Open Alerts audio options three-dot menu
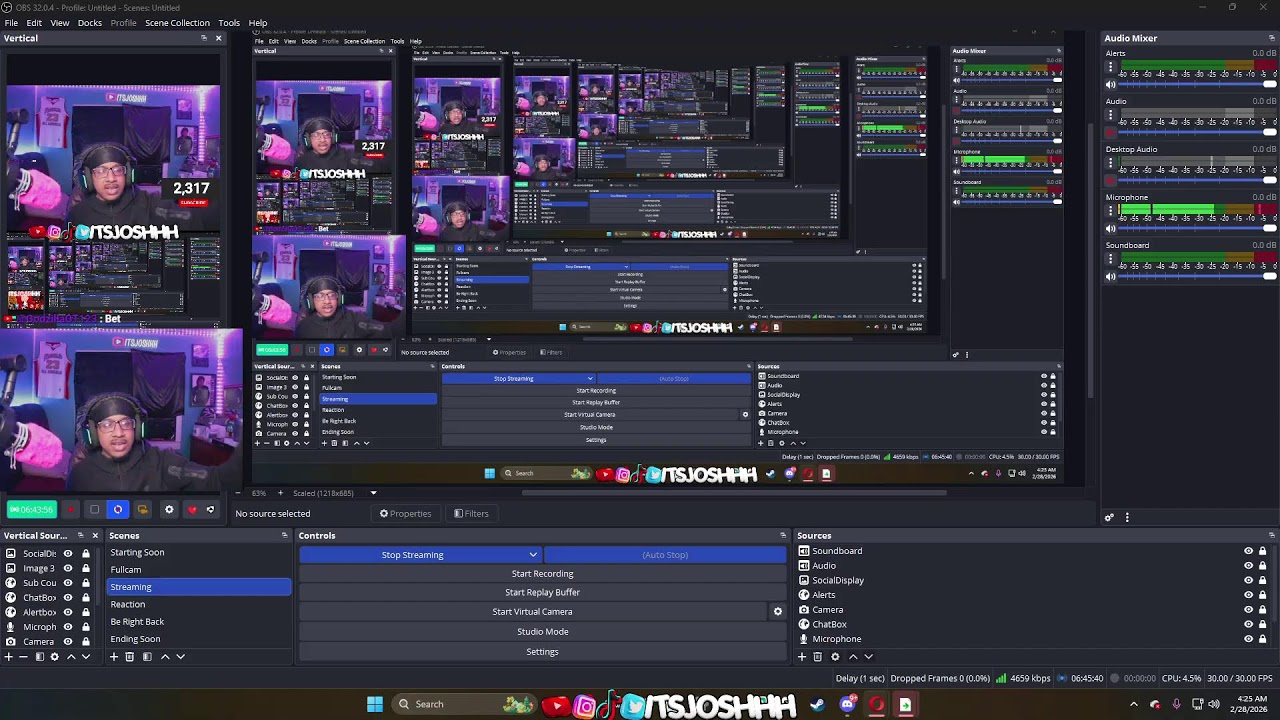1280x720 pixels. (x=1110, y=68)
